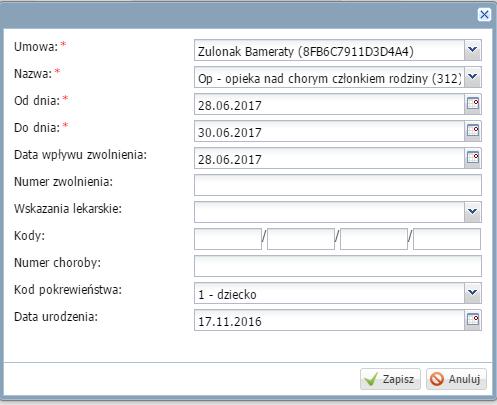Click the Anuluj button
This screenshot has height=405, width=497.
point(456,379)
